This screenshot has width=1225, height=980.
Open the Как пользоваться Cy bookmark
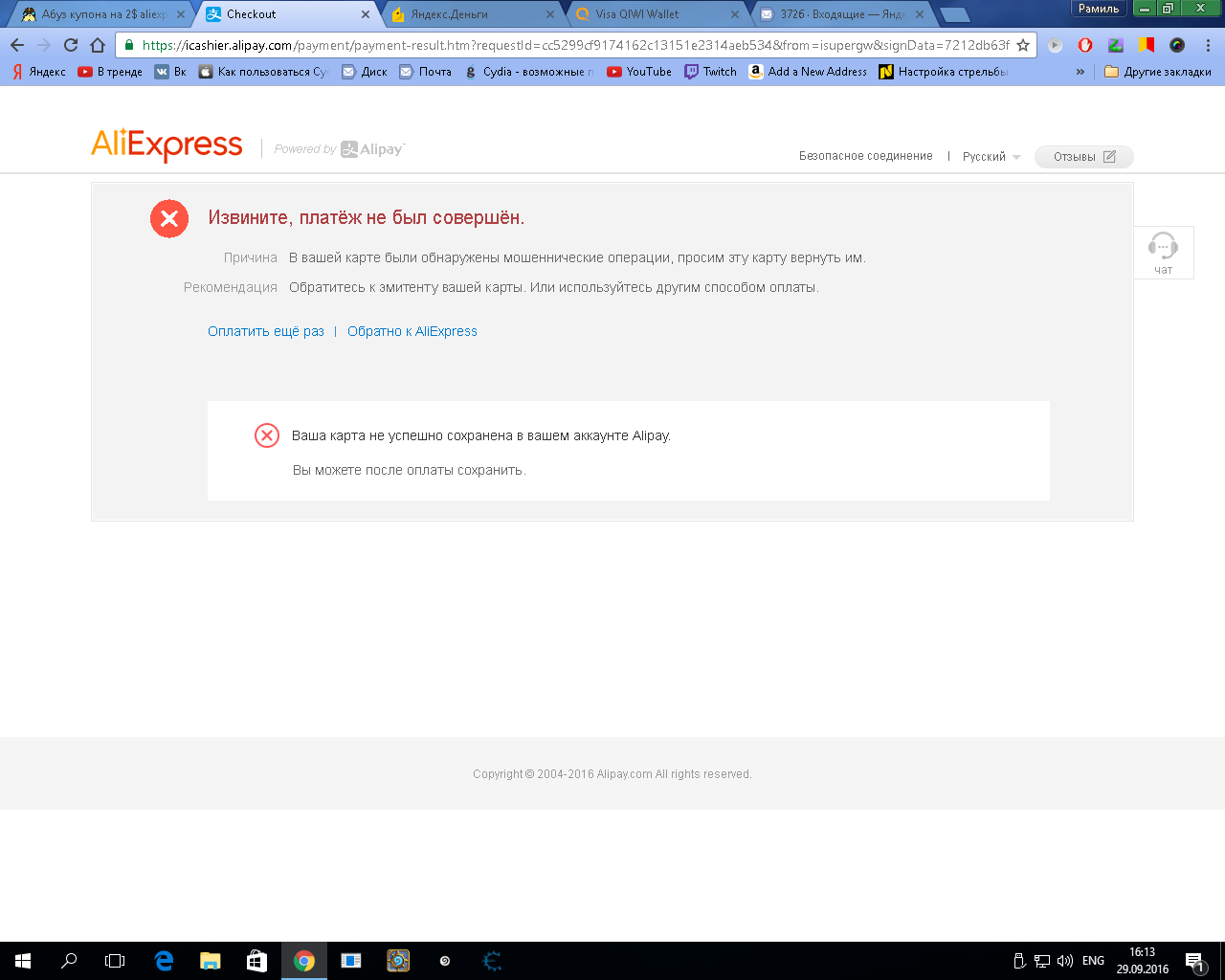tap(264, 72)
